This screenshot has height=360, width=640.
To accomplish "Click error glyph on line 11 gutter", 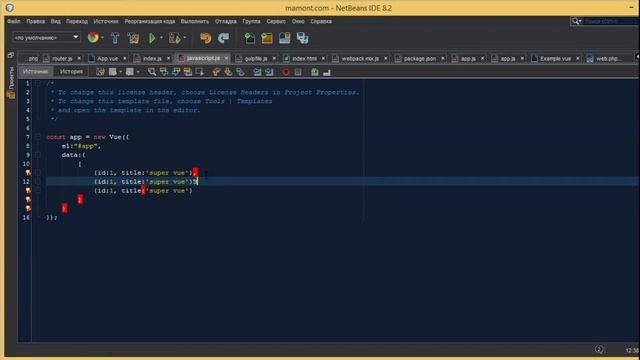I will pos(28,173).
